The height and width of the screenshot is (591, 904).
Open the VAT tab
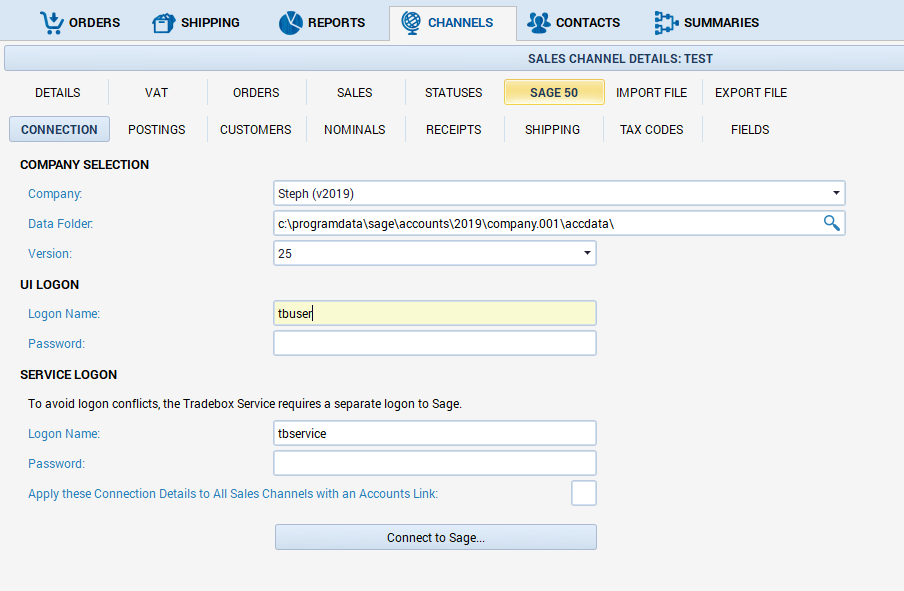point(156,92)
